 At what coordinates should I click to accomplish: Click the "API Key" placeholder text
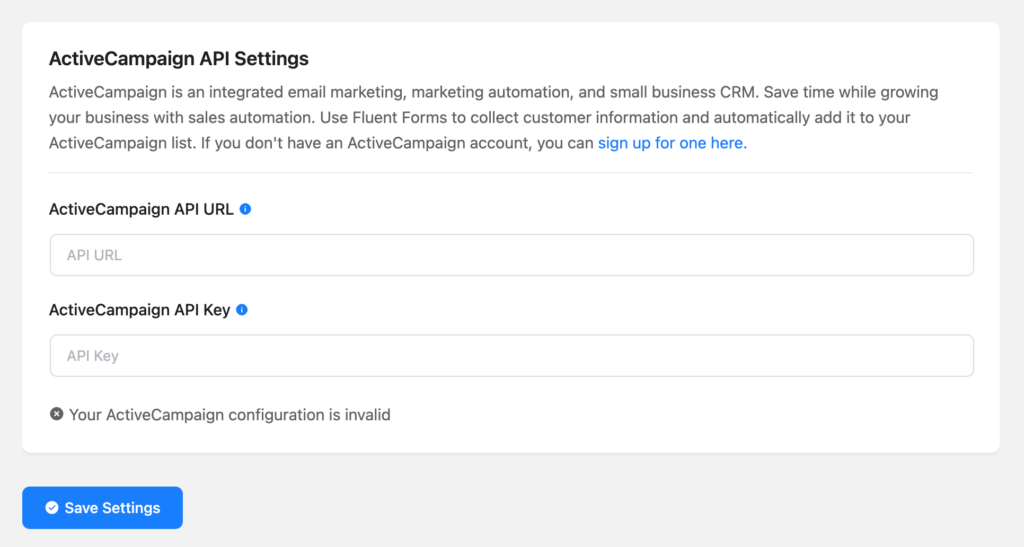point(93,356)
